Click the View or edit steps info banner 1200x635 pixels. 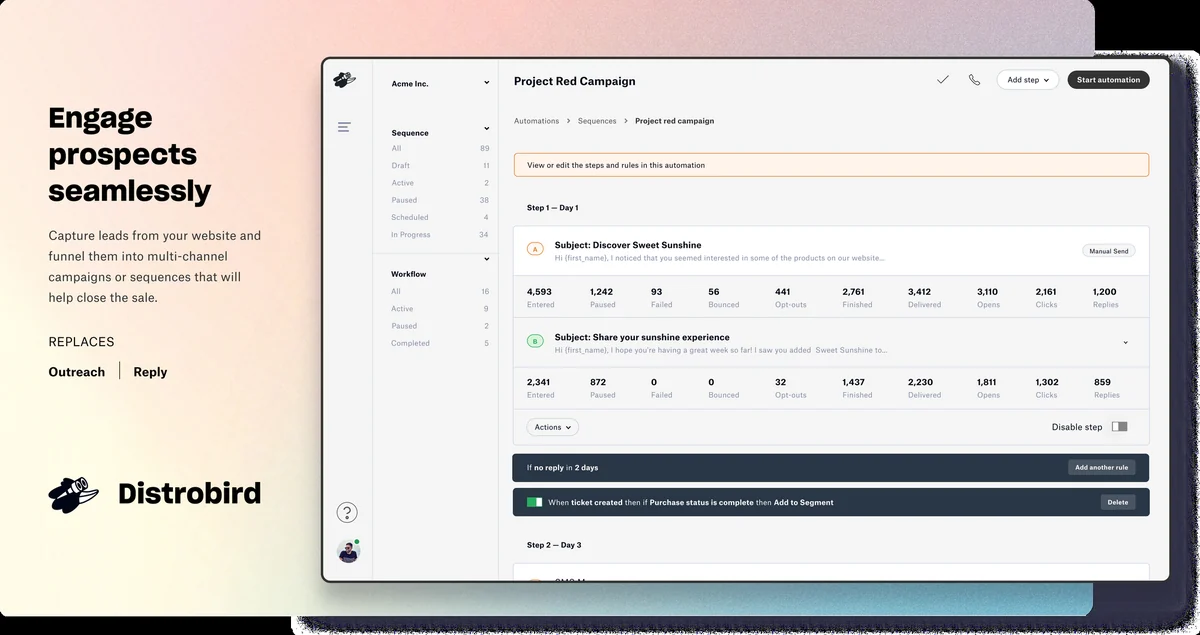click(x=831, y=165)
